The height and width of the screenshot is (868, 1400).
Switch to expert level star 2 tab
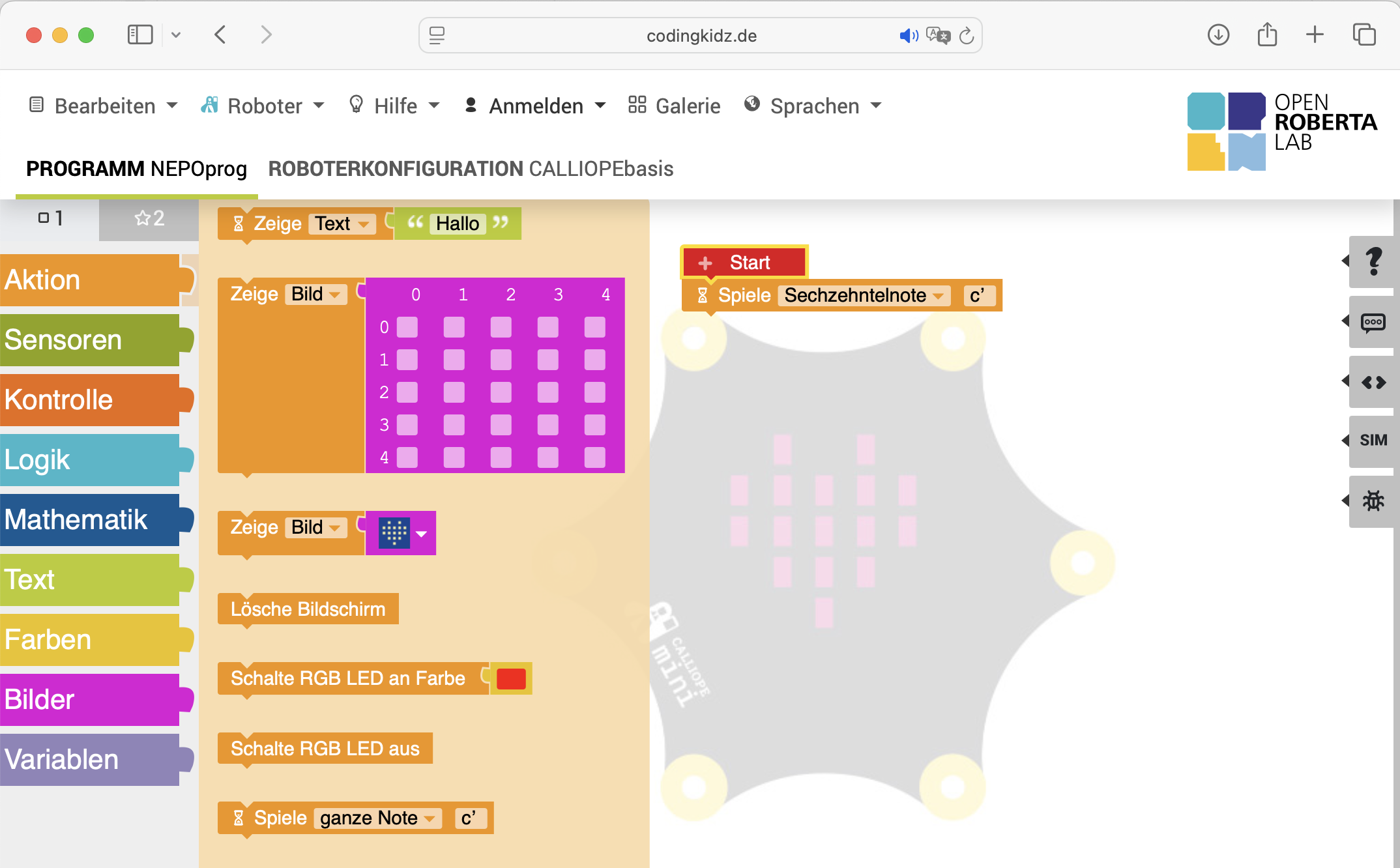click(x=149, y=218)
